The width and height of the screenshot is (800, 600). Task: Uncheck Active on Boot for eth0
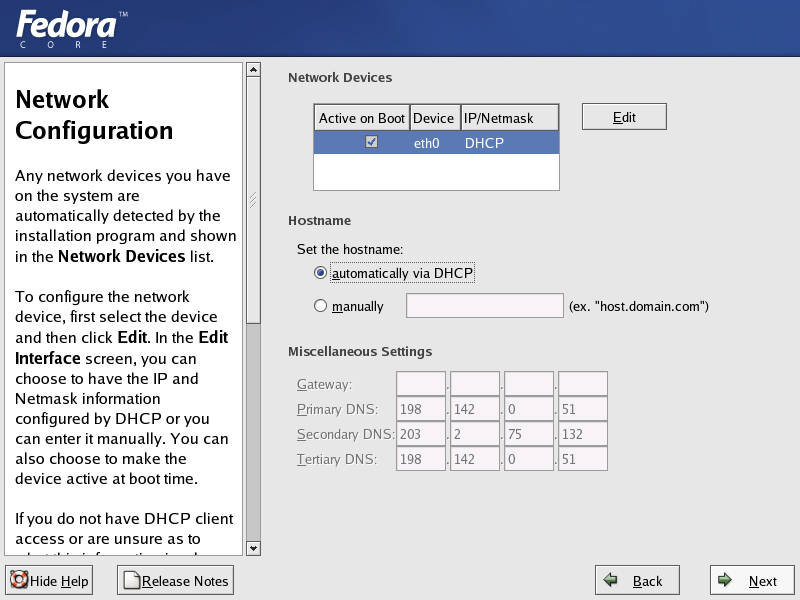click(371, 142)
